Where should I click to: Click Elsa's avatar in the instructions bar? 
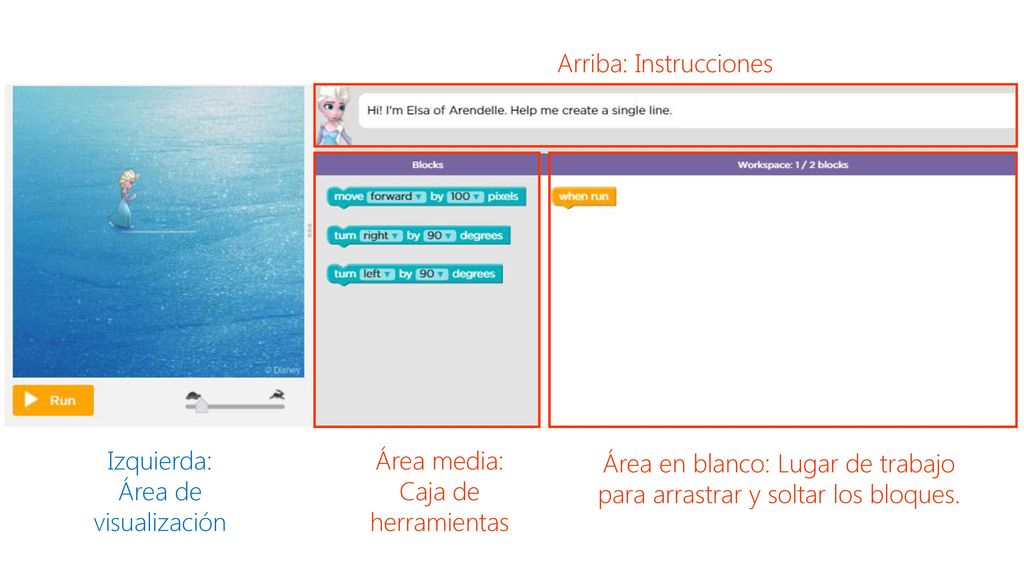[334, 115]
